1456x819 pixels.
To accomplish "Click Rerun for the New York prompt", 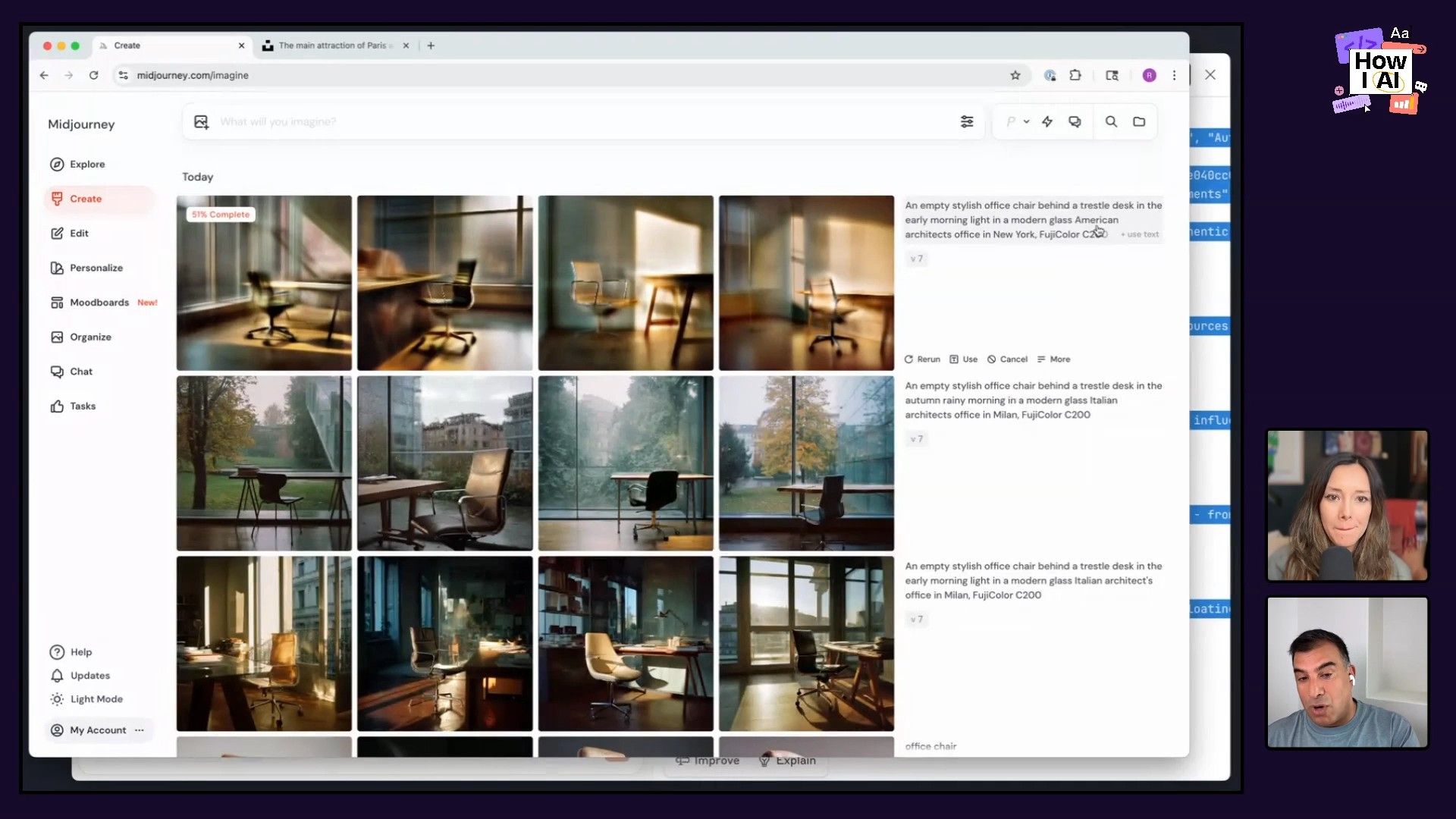I will point(922,359).
